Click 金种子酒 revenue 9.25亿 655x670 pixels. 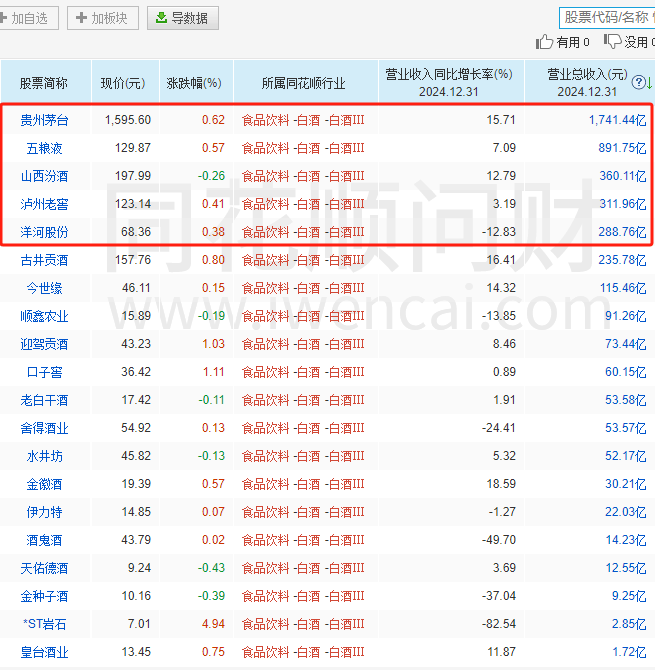point(629,596)
